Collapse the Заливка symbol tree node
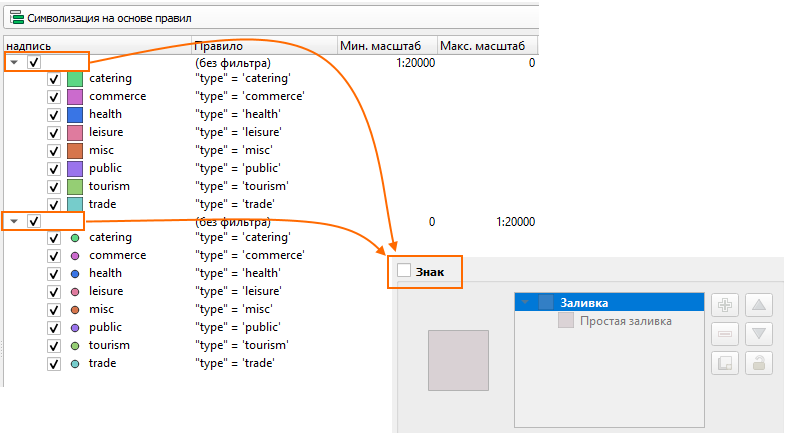This screenshot has width=785, height=433. click(x=526, y=302)
